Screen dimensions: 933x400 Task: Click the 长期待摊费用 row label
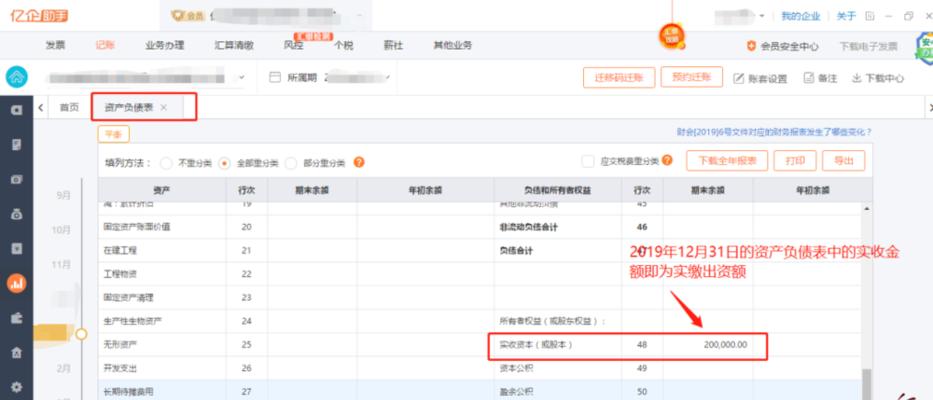(x=128, y=391)
